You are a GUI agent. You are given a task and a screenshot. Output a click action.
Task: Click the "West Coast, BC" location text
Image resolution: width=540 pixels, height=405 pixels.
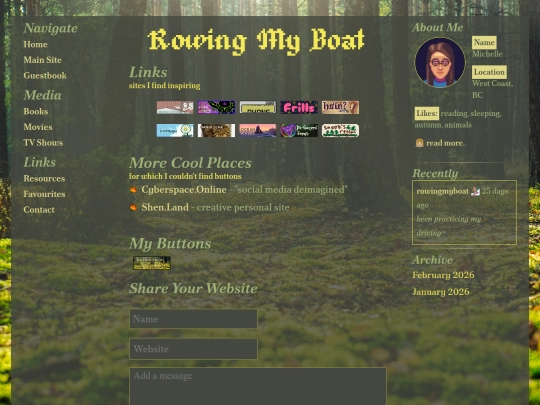click(492, 89)
